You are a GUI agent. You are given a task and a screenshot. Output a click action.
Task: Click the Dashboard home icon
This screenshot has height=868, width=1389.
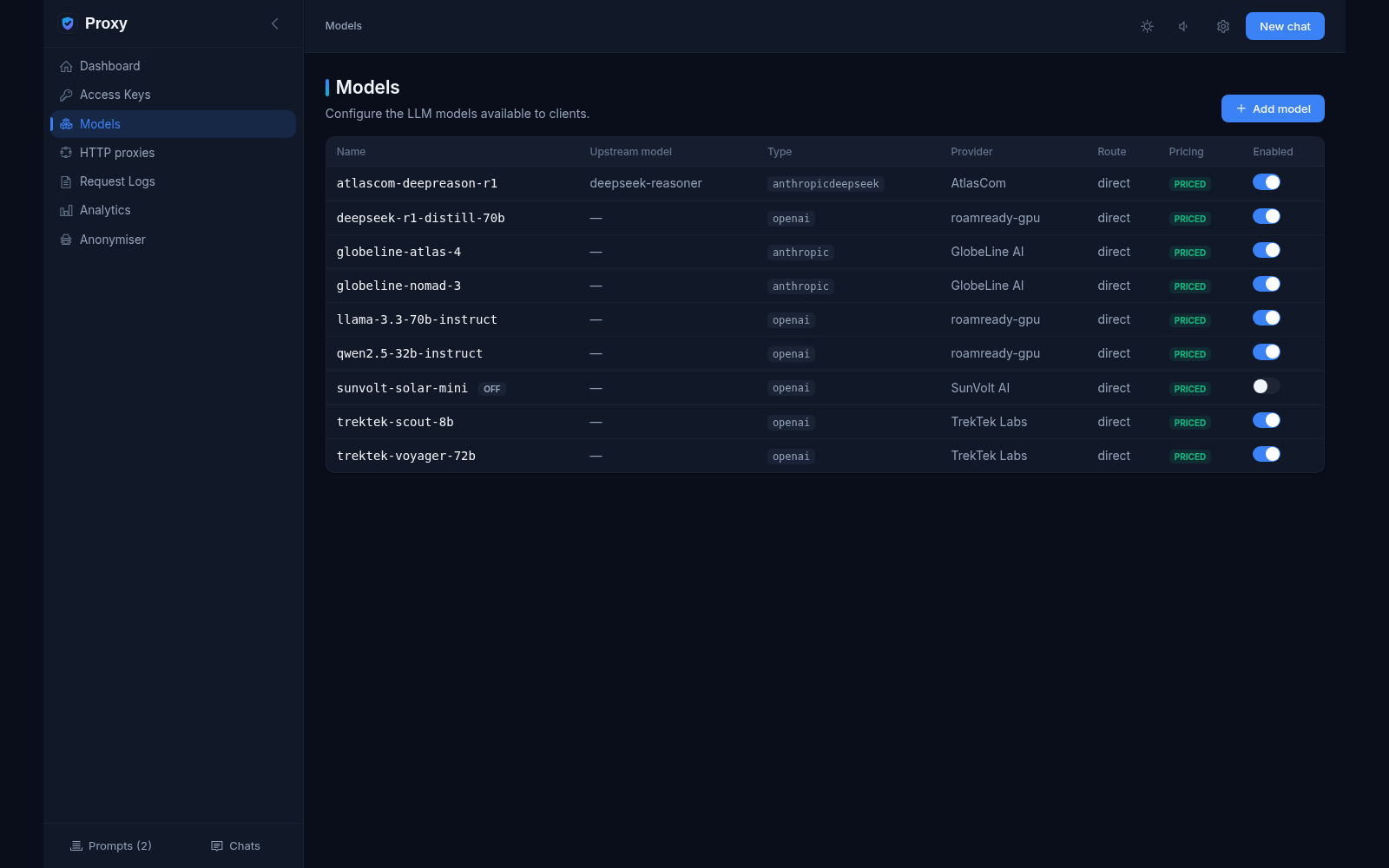[66, 66]
